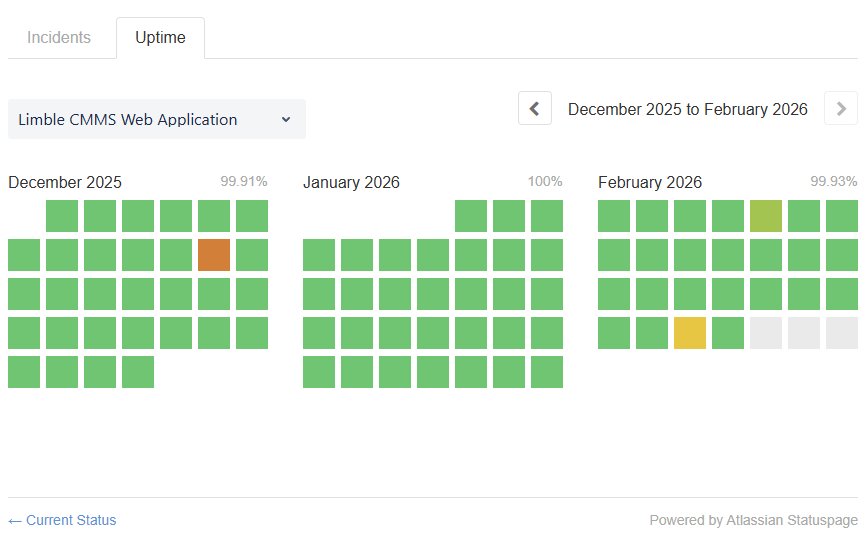Click the 99.91% uptime value
864x544 pixels.
click(x=244, y=181)
